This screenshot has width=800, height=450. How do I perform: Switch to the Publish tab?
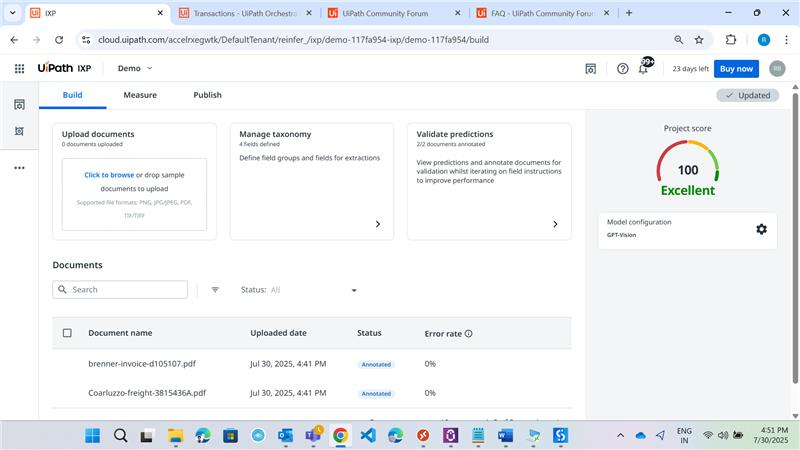pos(207,95)
